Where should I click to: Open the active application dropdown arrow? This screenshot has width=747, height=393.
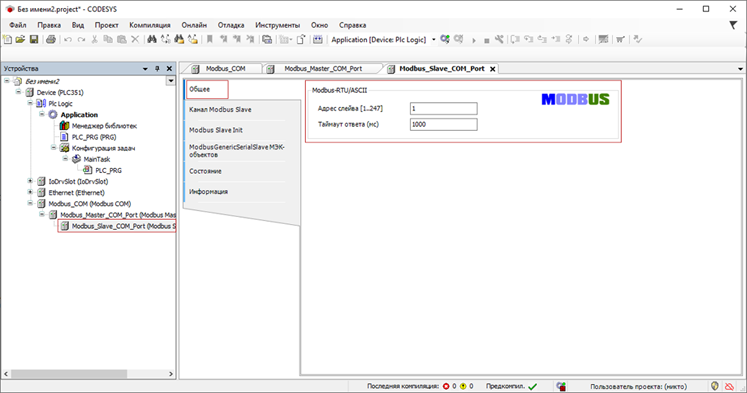pyautogui.click(x=434, y=40)
